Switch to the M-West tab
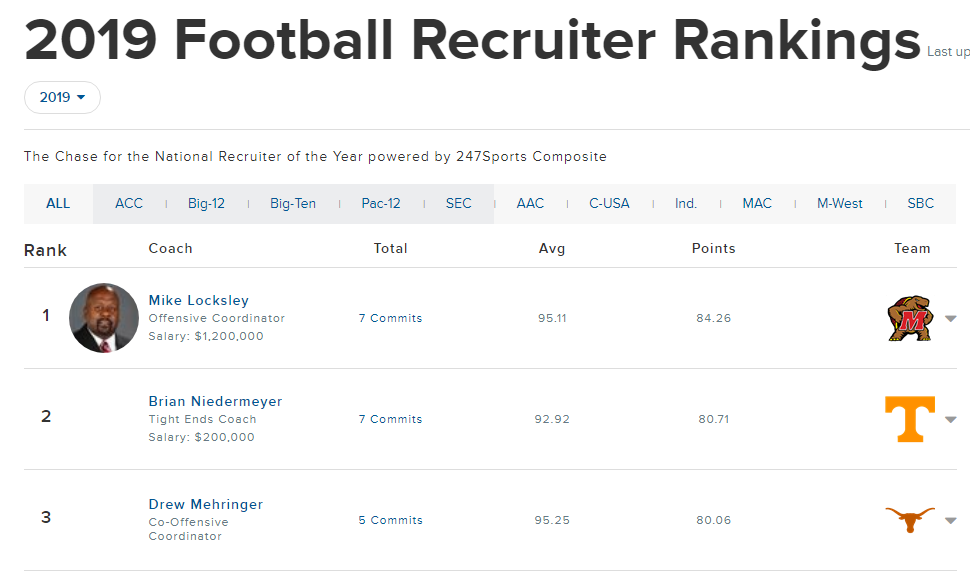970x572 pixels. [x=840, y=203]
